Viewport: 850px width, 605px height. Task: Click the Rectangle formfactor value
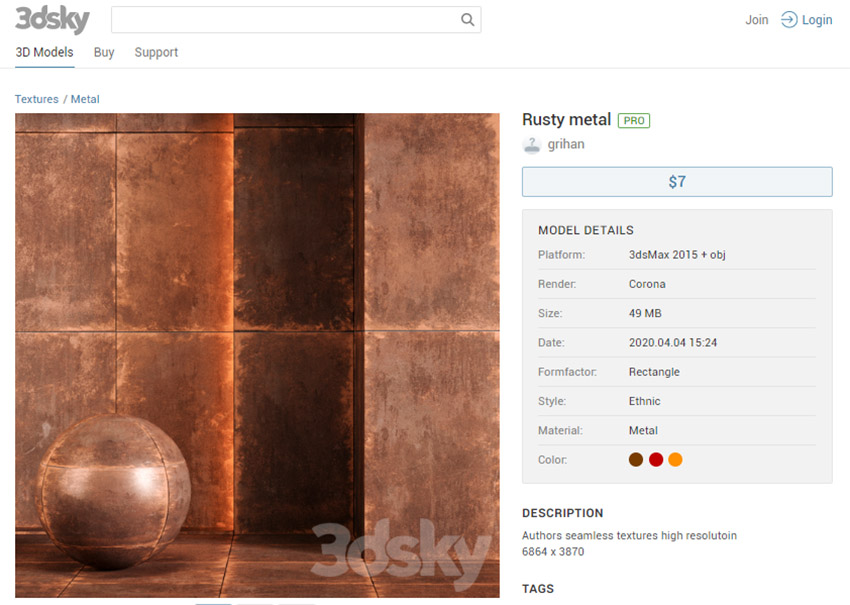point(654,372)
